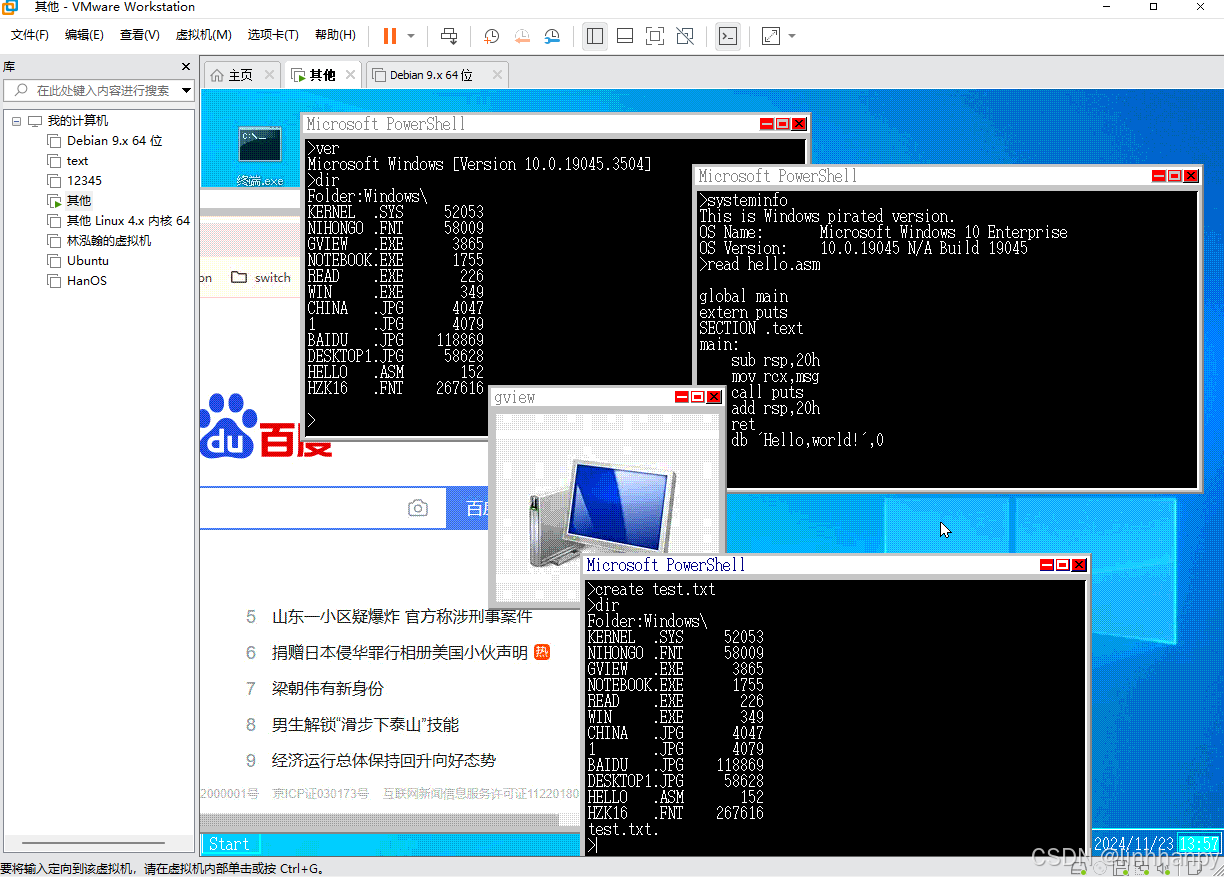Screen dimensions: 1224x877
Task: Collapse the 我的计算机 tree node
Action: (16, 121)
